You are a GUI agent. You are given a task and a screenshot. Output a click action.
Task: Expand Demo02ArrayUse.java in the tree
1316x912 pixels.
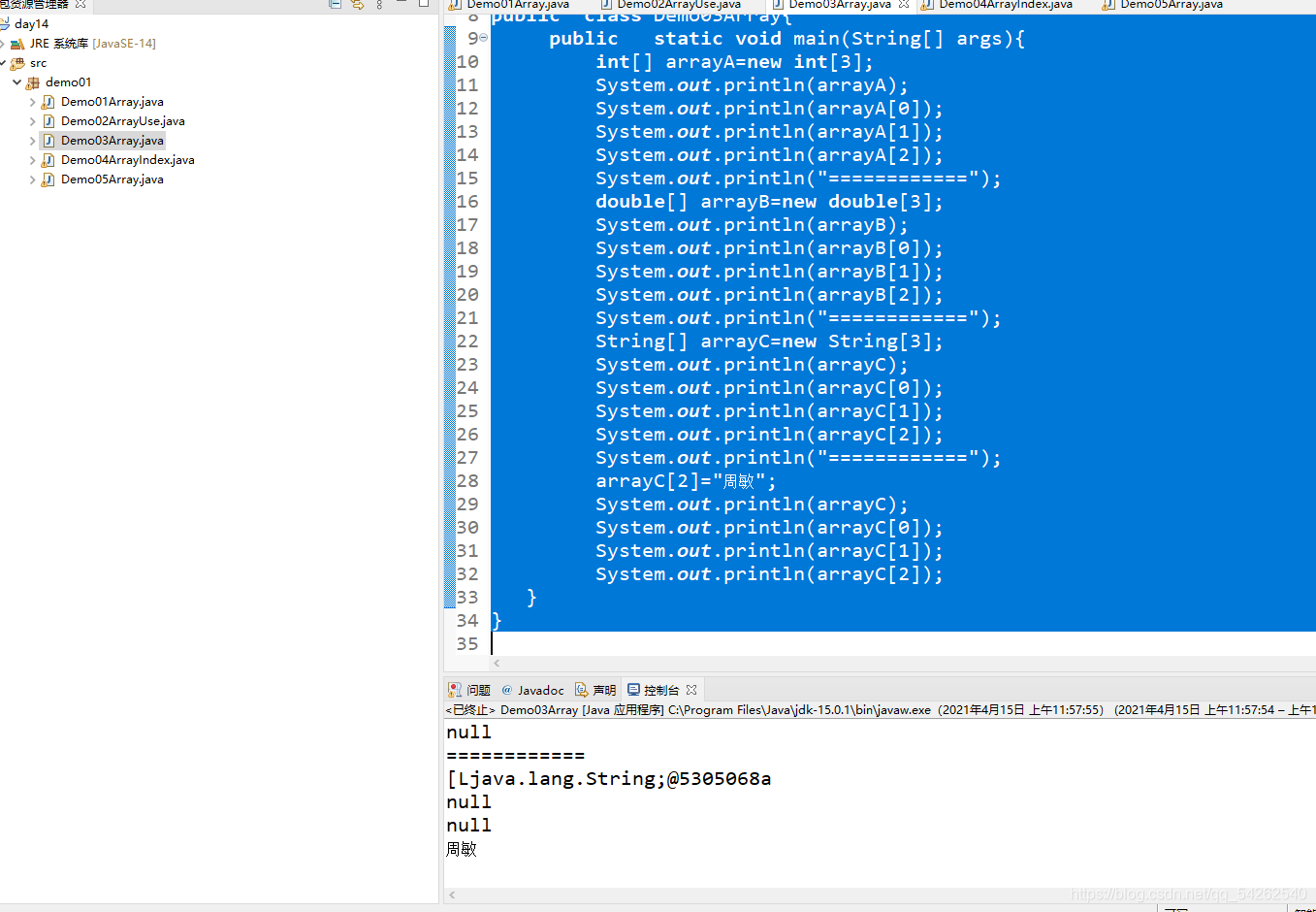point(33,121)
